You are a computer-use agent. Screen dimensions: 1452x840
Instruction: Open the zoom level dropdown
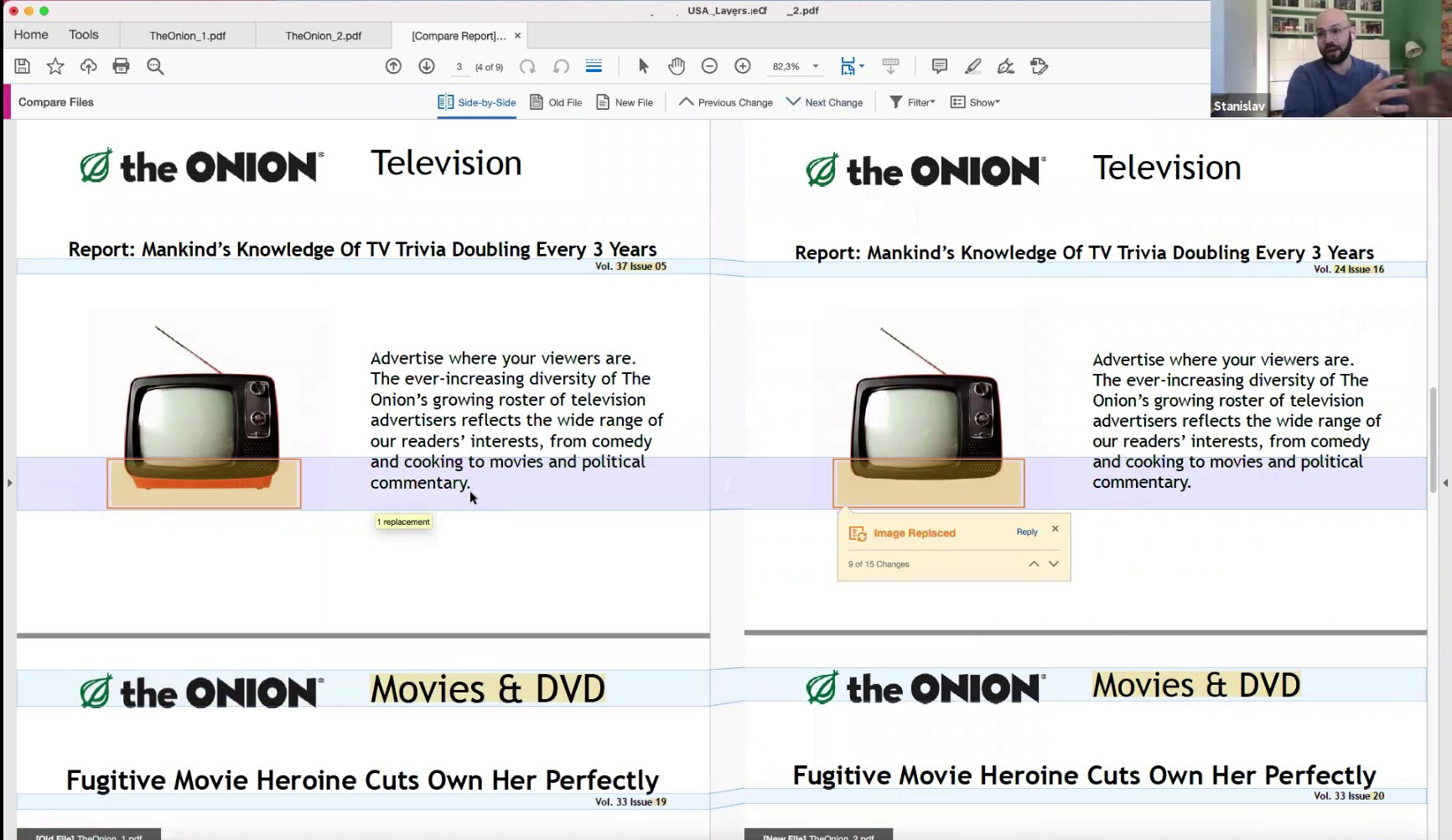(815, 66)
